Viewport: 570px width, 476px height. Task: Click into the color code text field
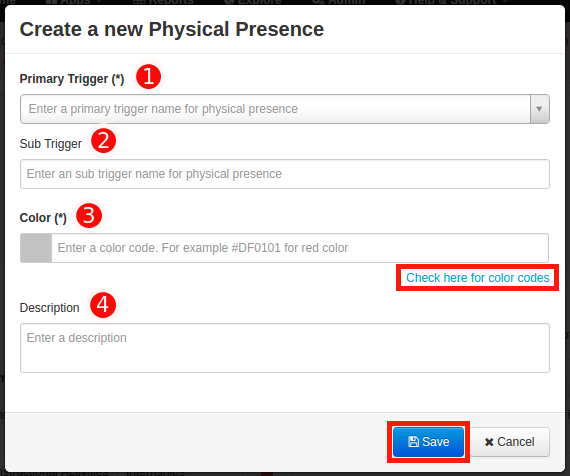click(300, 248)
